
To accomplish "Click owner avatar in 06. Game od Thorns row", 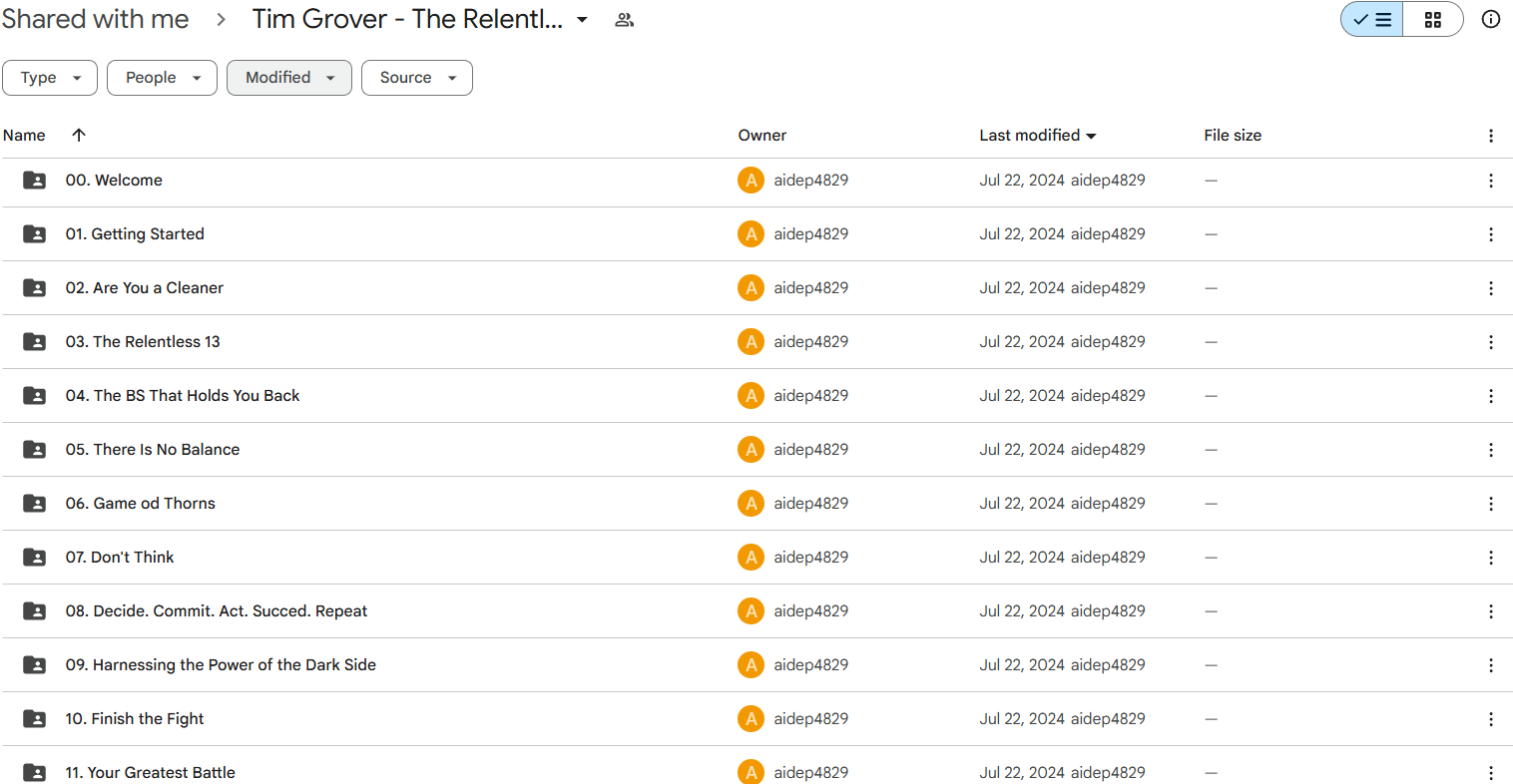I will click(751, 504).
